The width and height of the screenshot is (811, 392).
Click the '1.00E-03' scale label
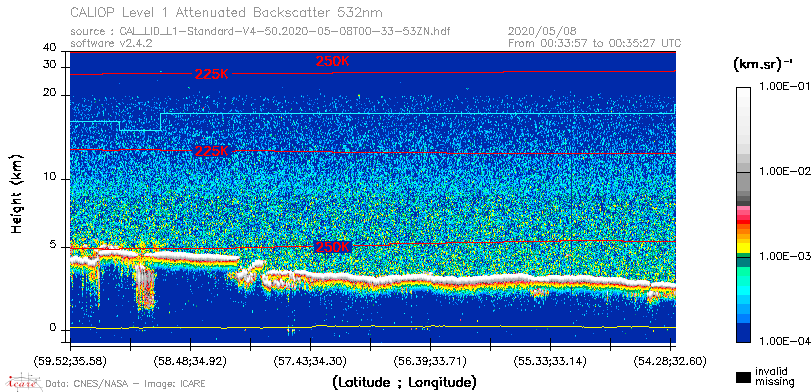784,257
